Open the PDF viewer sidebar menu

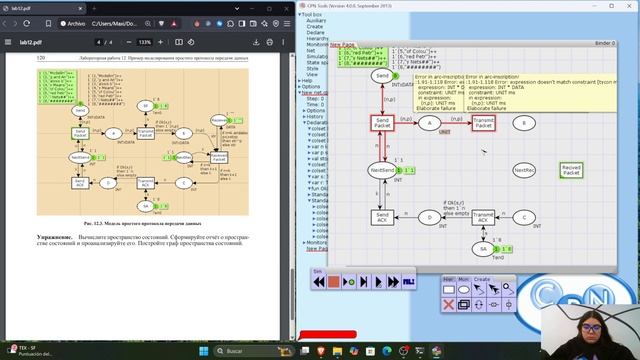pos(8,42)
